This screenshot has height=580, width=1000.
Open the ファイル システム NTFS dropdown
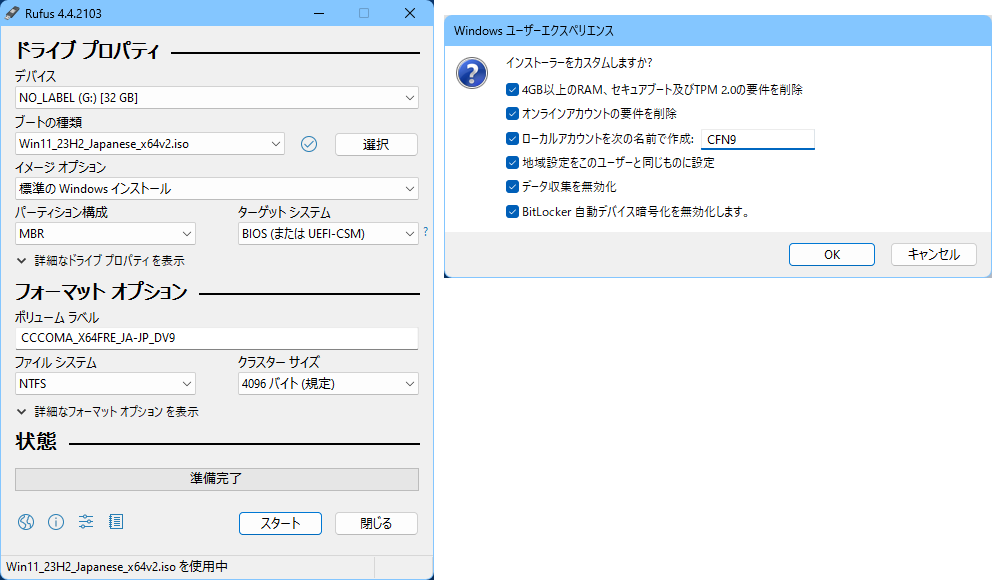(x=105, y=384)
